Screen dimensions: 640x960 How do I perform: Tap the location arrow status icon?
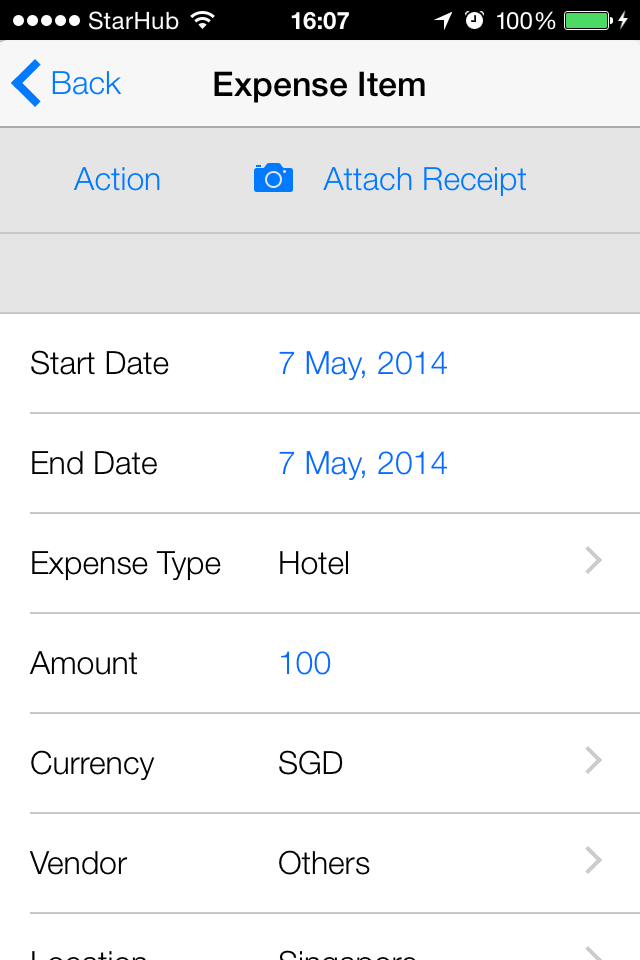point(443,21)
